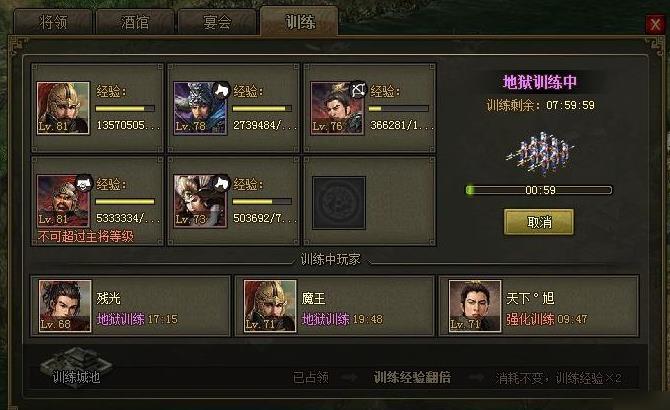Click the 00:59 training progress bar
The width and height of the screenshot is (670, 410).
(x=539, y=190)
